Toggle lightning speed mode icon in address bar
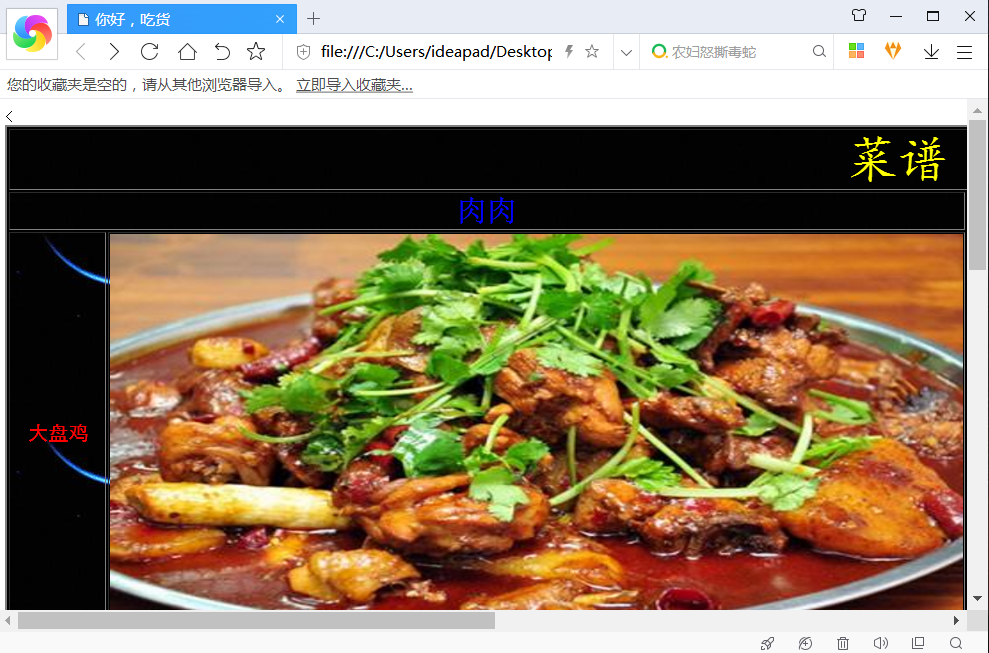This screenshot has height=653, width=989. point(569,51)
